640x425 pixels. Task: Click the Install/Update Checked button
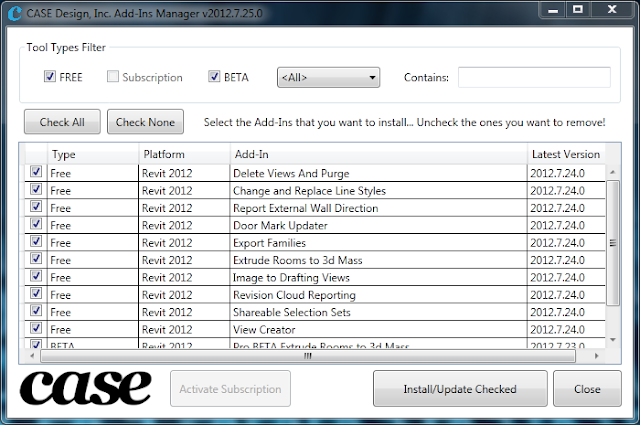click(x=460, y=389)
